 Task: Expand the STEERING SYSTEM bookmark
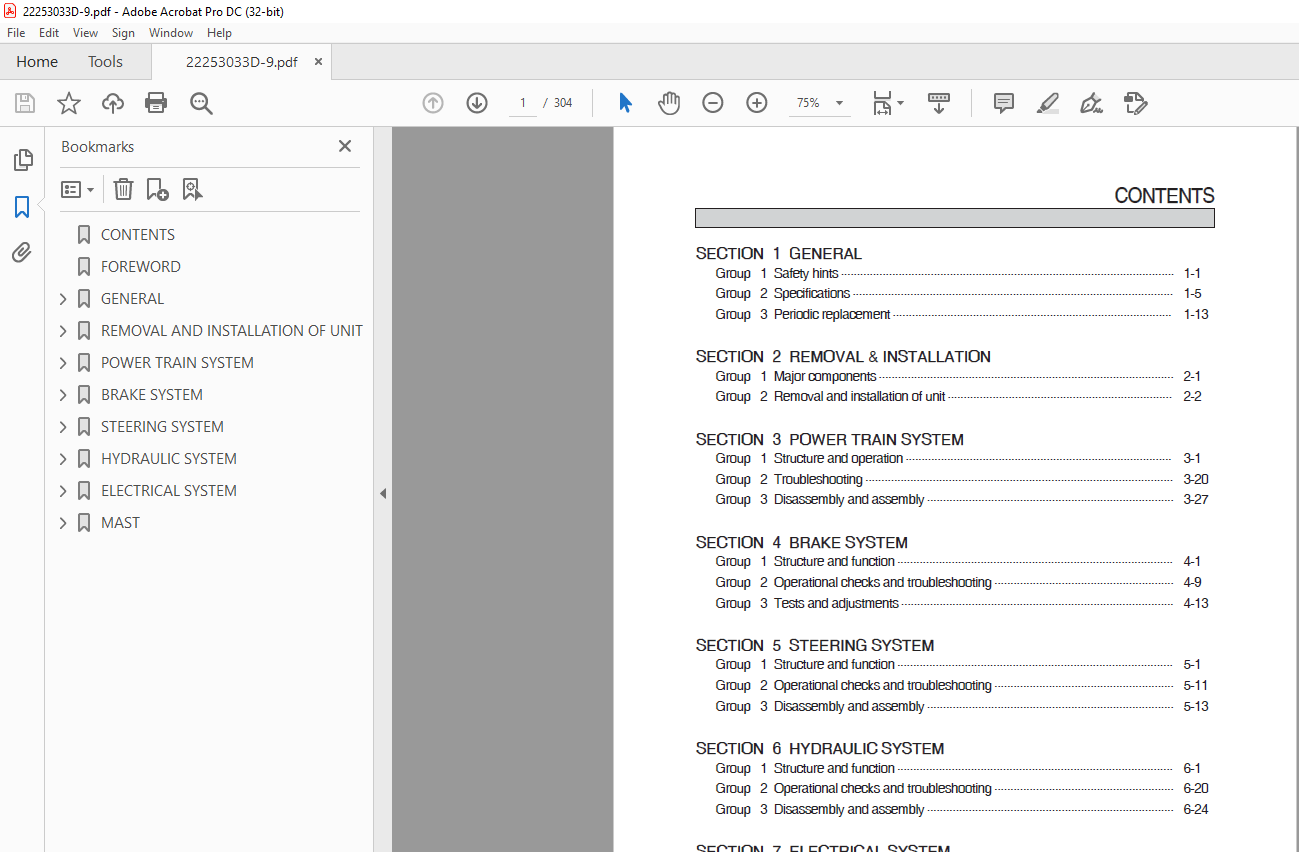tap(63, 427)
